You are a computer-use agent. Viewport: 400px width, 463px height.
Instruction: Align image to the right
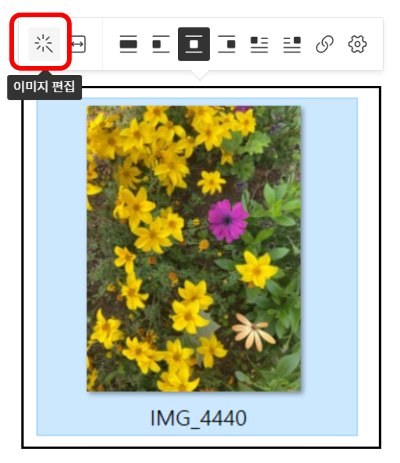227,44
